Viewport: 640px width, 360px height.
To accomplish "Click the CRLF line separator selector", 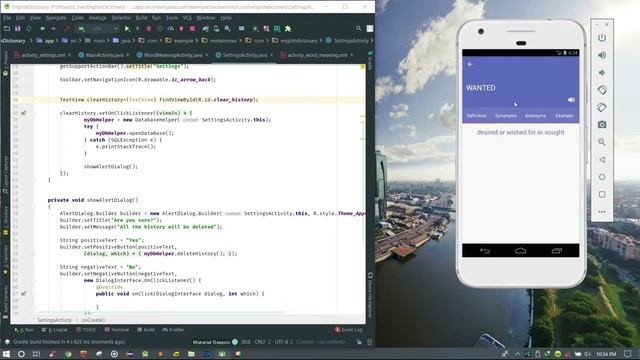I will (x=262, y=342).
